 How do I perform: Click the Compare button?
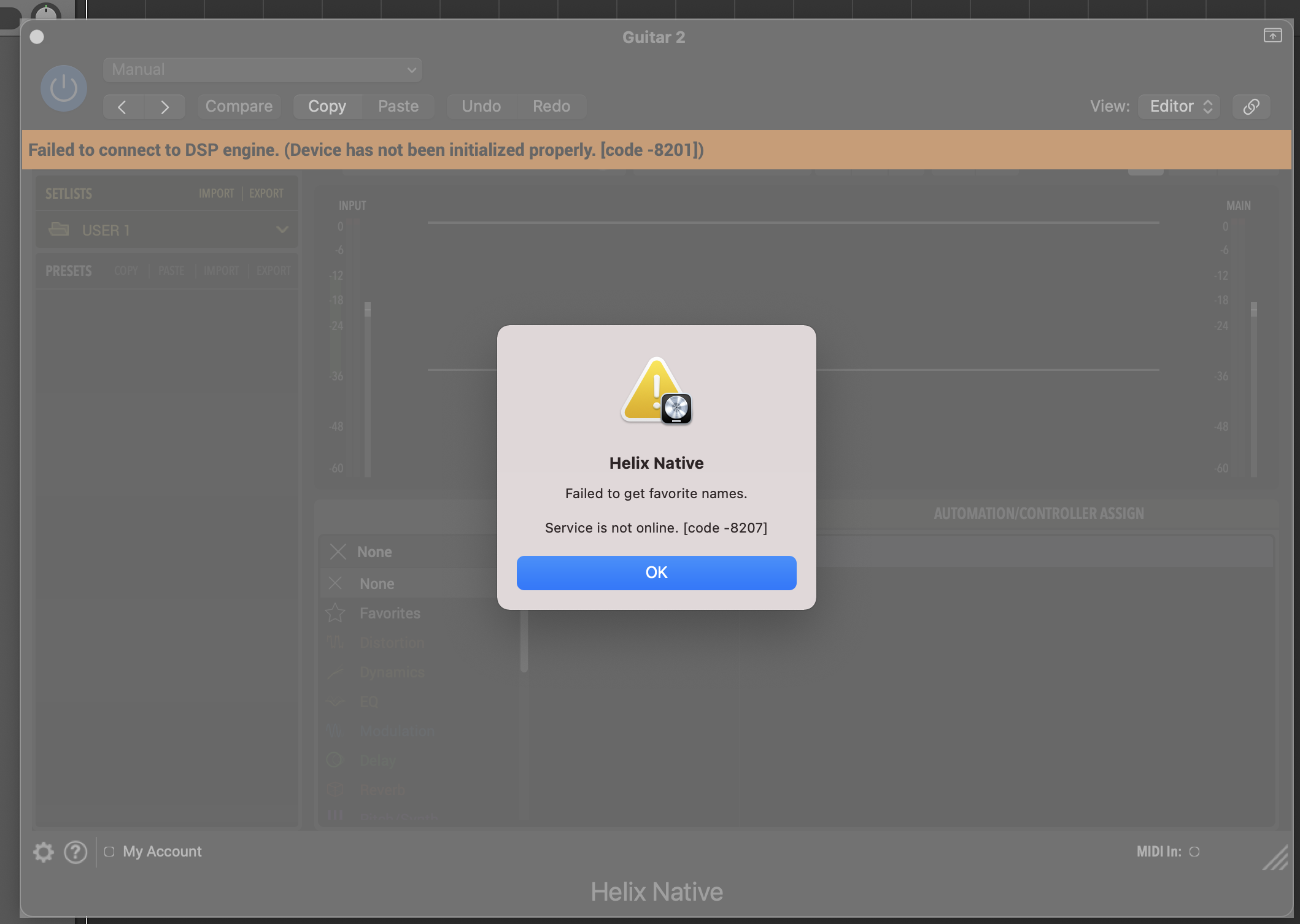point(239,106)
